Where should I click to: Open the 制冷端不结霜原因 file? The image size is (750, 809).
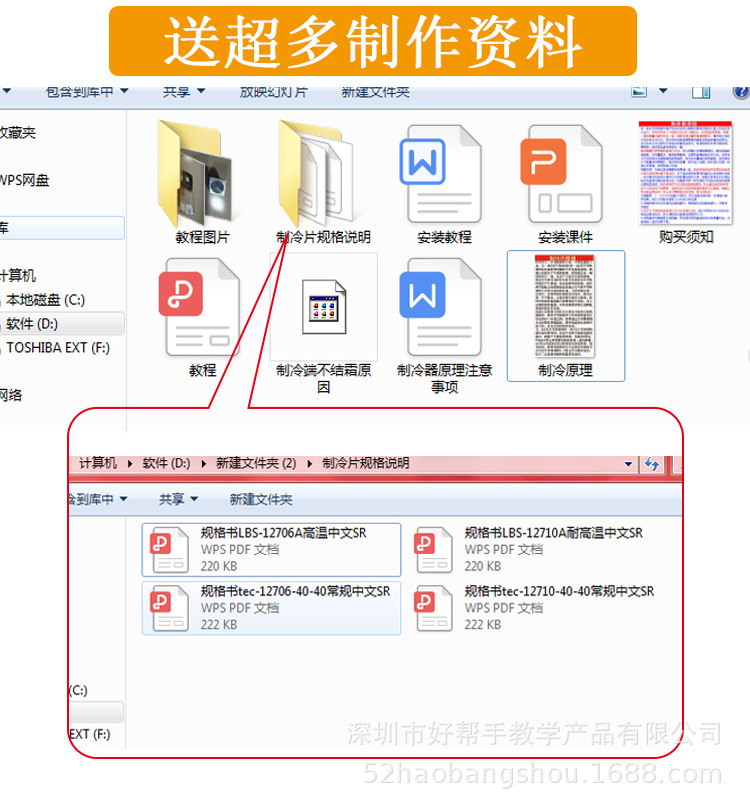pos(323,322)
